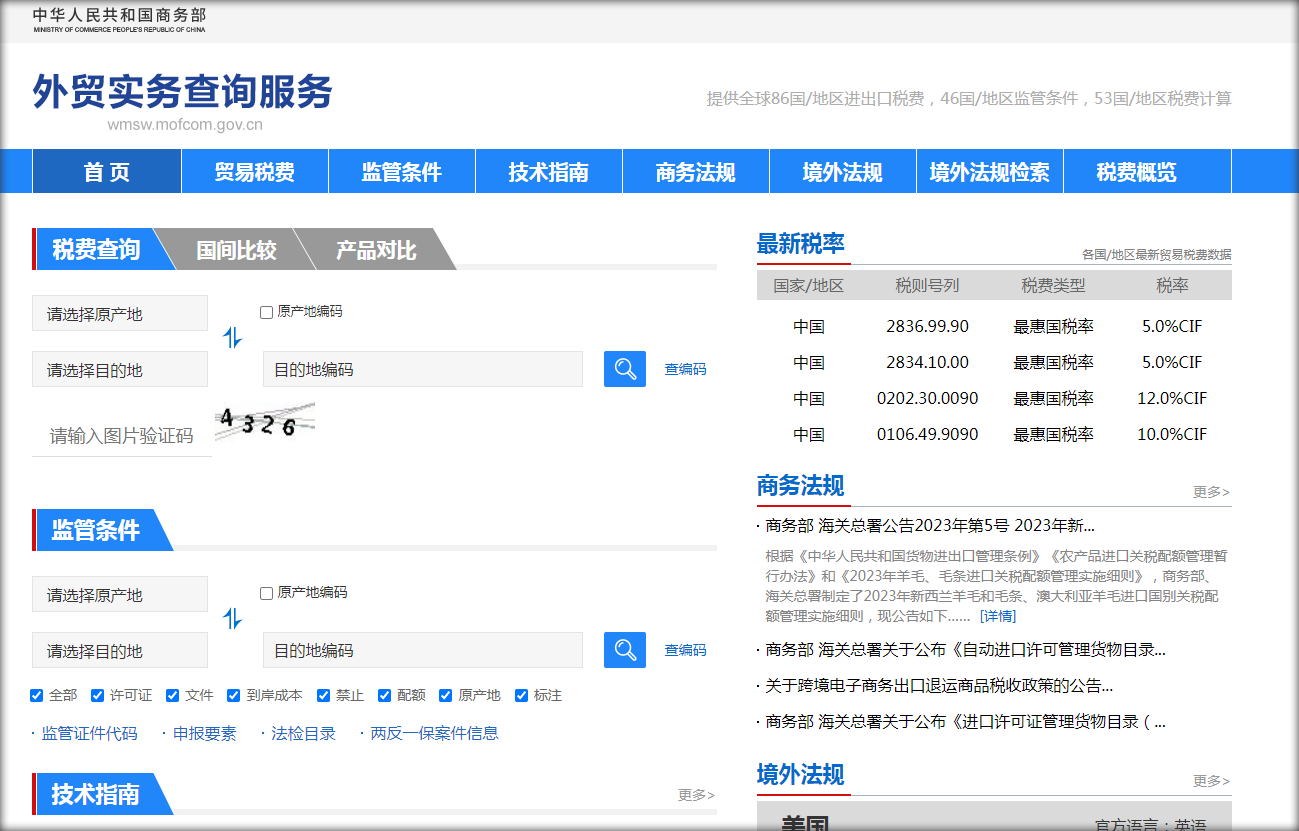Go to 首页 in the navigation bar
Image resolution: width=1299 pixels, height=831 pixels.
point(107,171)
